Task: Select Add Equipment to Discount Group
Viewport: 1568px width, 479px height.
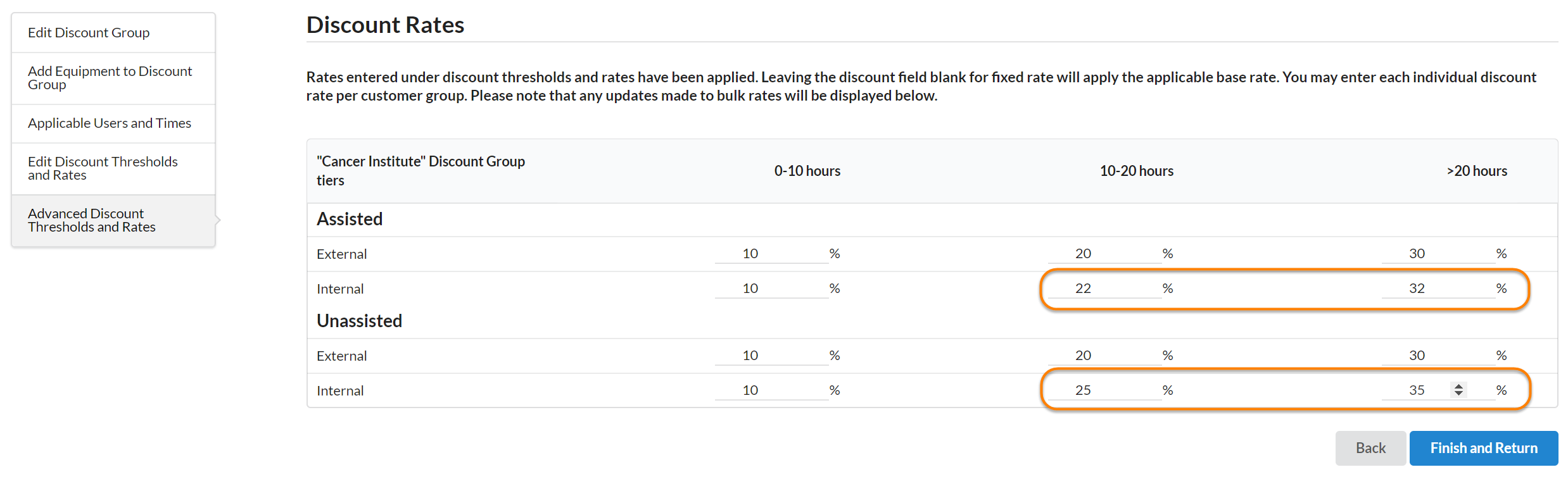Action: point(110,78)
